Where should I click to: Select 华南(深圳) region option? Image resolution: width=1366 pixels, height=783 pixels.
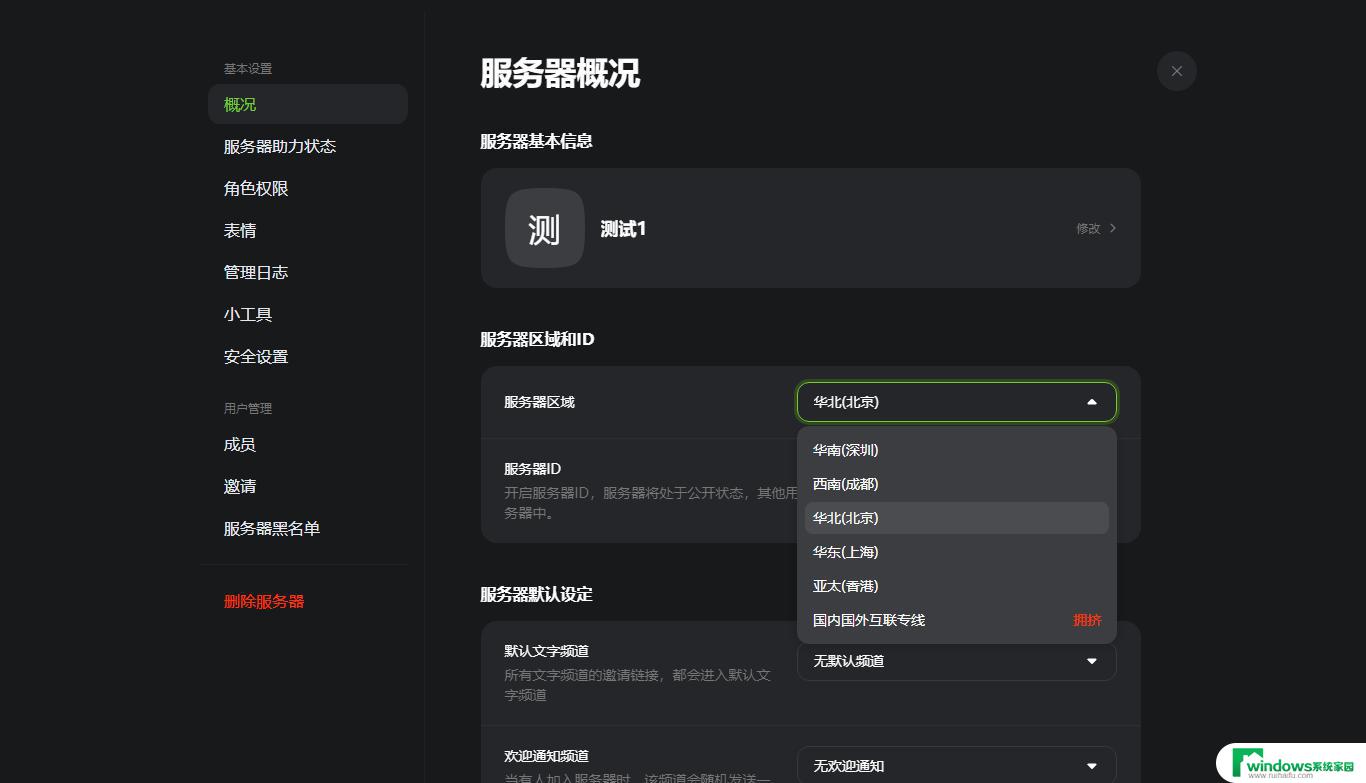tap(956, 450)
